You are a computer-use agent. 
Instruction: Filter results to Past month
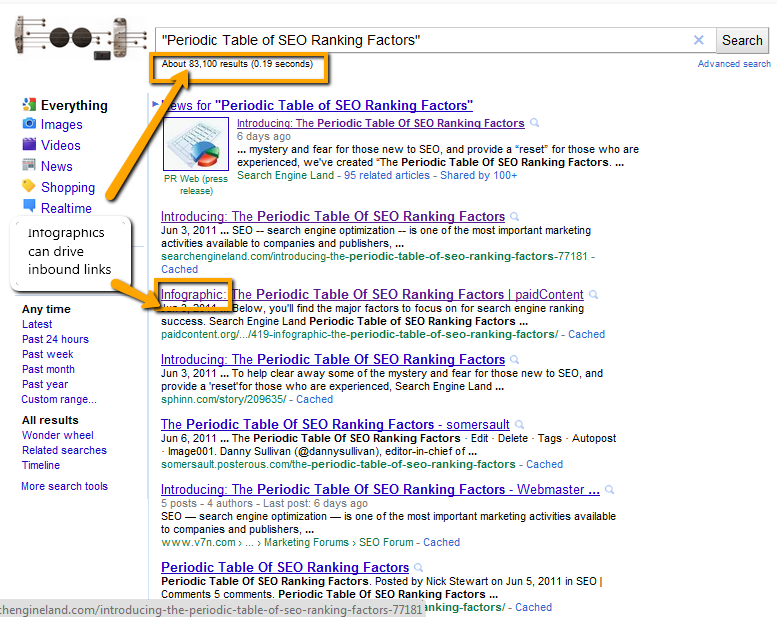pos(48,369)
